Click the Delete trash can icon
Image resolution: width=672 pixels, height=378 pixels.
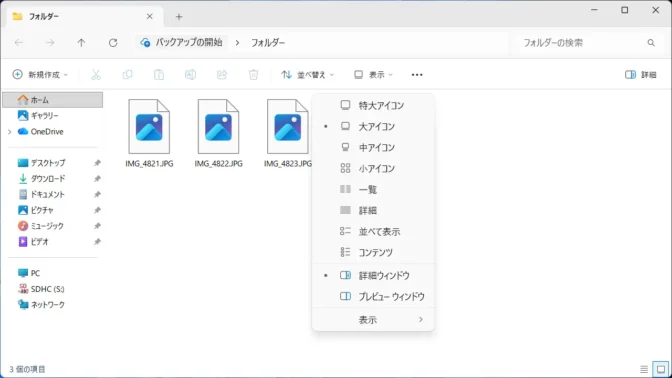coord(253,75)
